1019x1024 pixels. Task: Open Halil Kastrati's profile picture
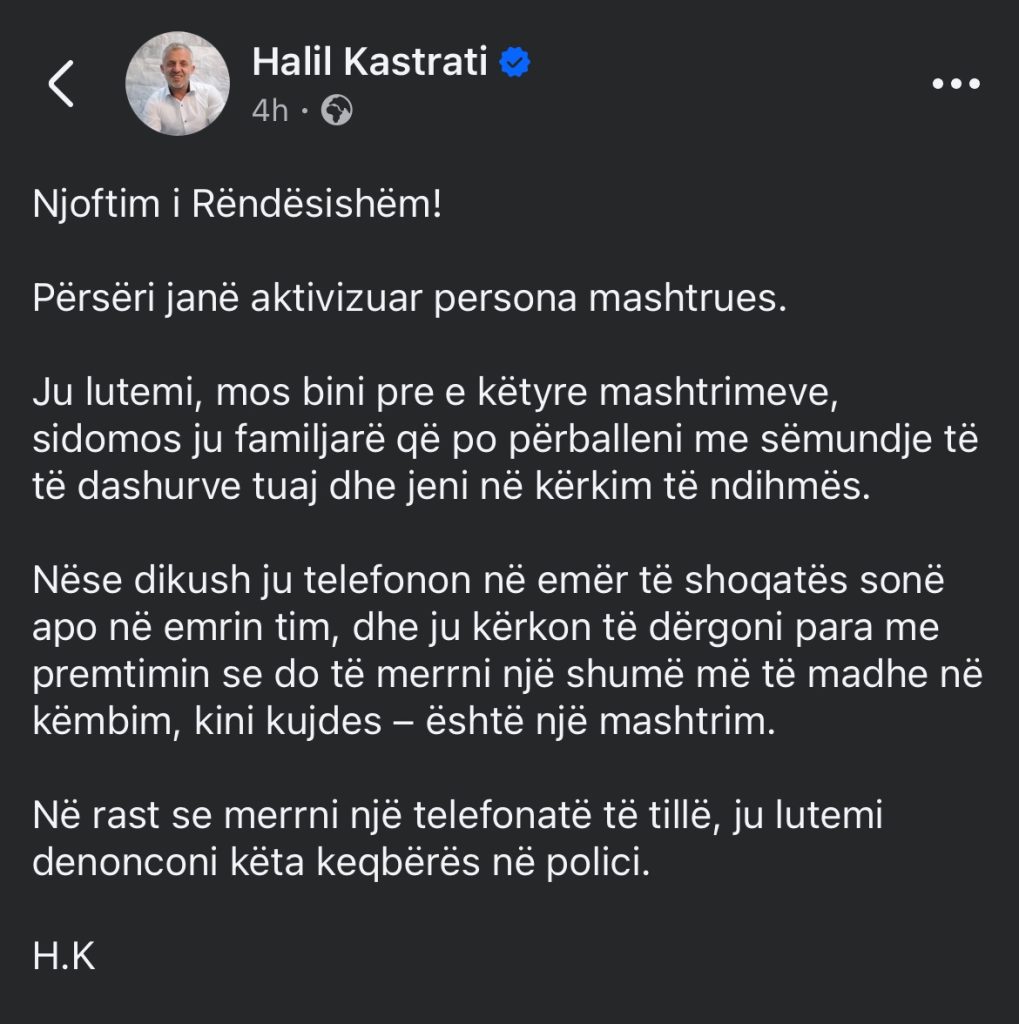pyautogui.click(x=178, y=84)
